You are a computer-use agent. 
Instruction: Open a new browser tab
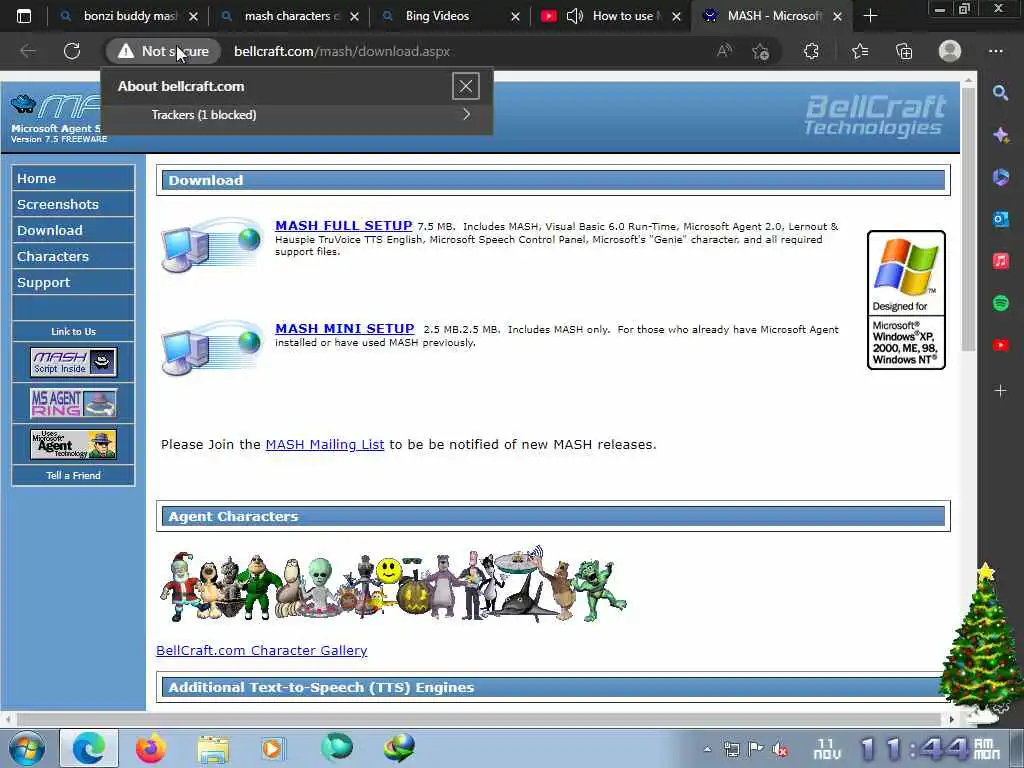(870, 16)
